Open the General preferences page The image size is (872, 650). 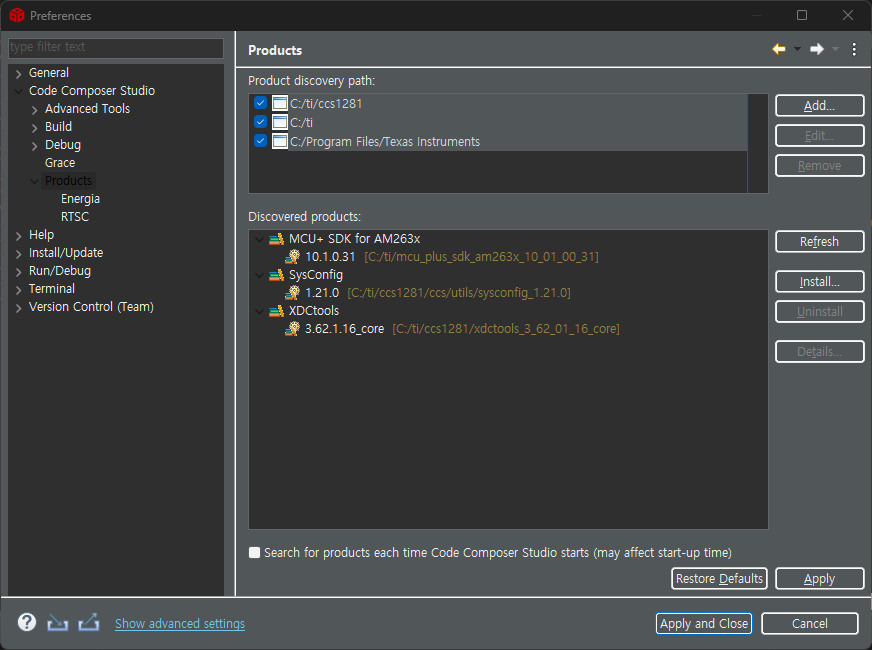49,72
